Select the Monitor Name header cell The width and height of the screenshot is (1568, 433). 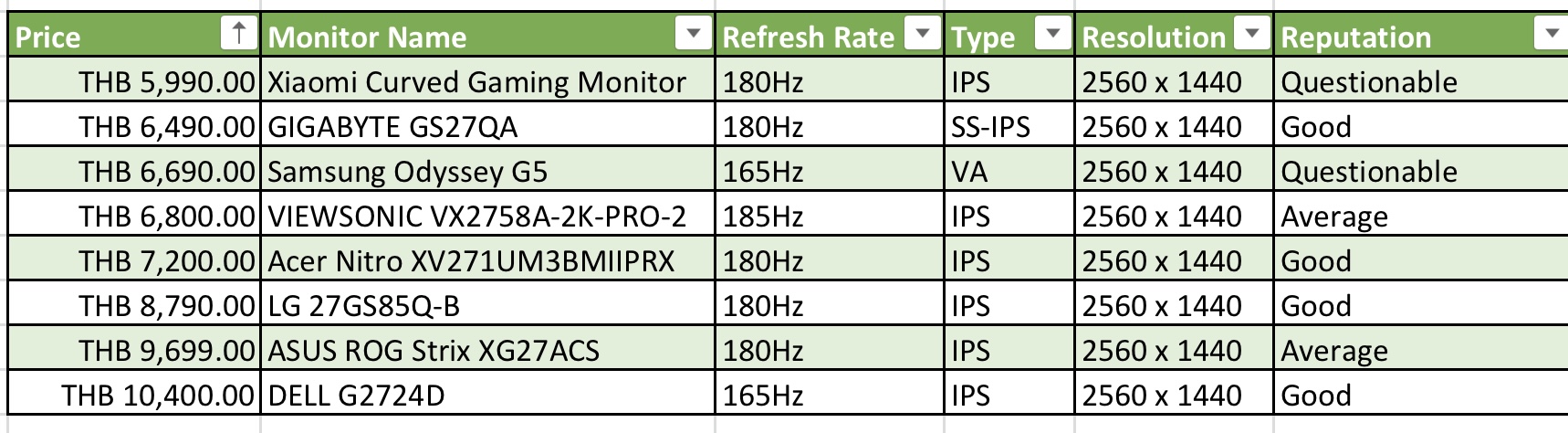(488, 36)
